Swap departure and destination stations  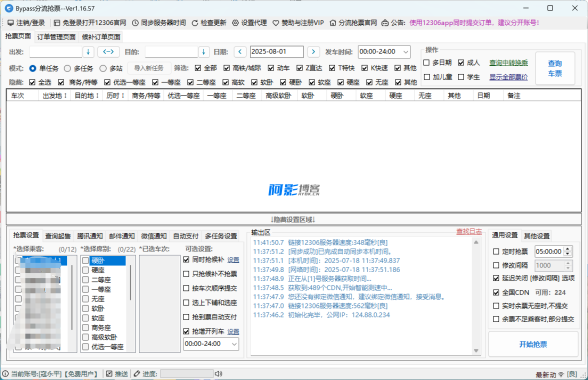click(x=108, y=52)
